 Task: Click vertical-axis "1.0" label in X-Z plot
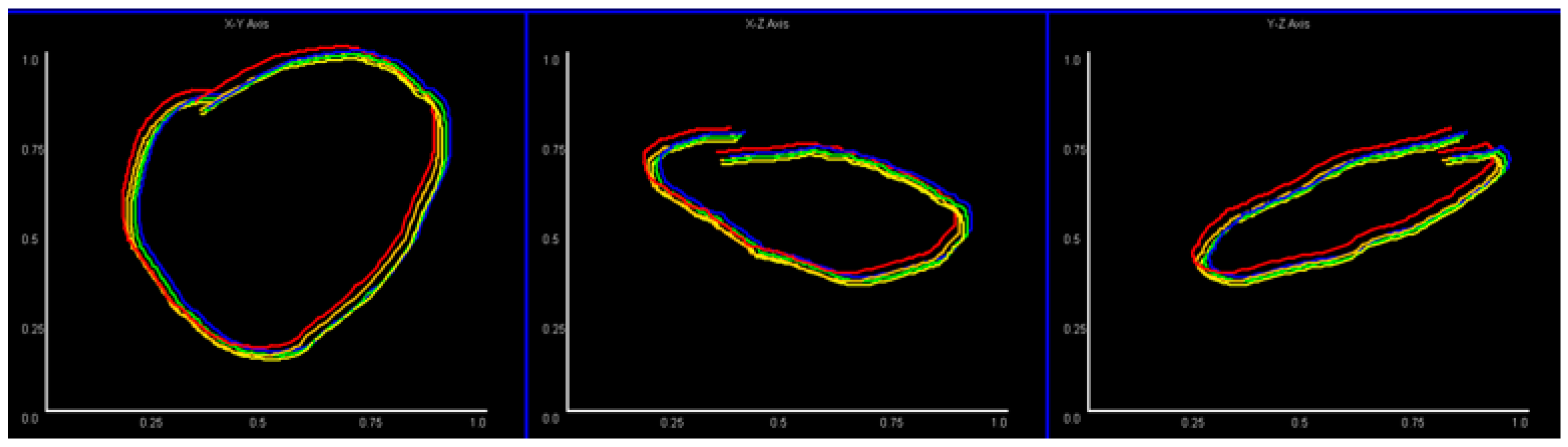point(551,60)
